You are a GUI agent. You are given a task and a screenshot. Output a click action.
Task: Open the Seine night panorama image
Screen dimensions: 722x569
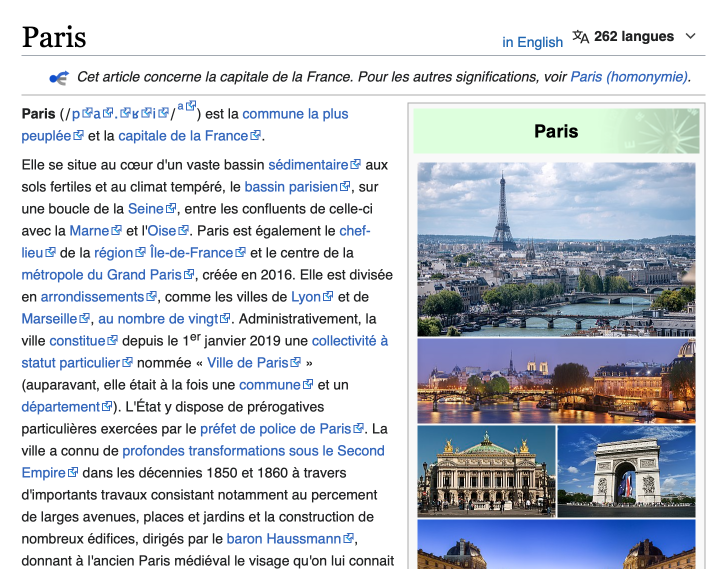(x=556, y=381)
